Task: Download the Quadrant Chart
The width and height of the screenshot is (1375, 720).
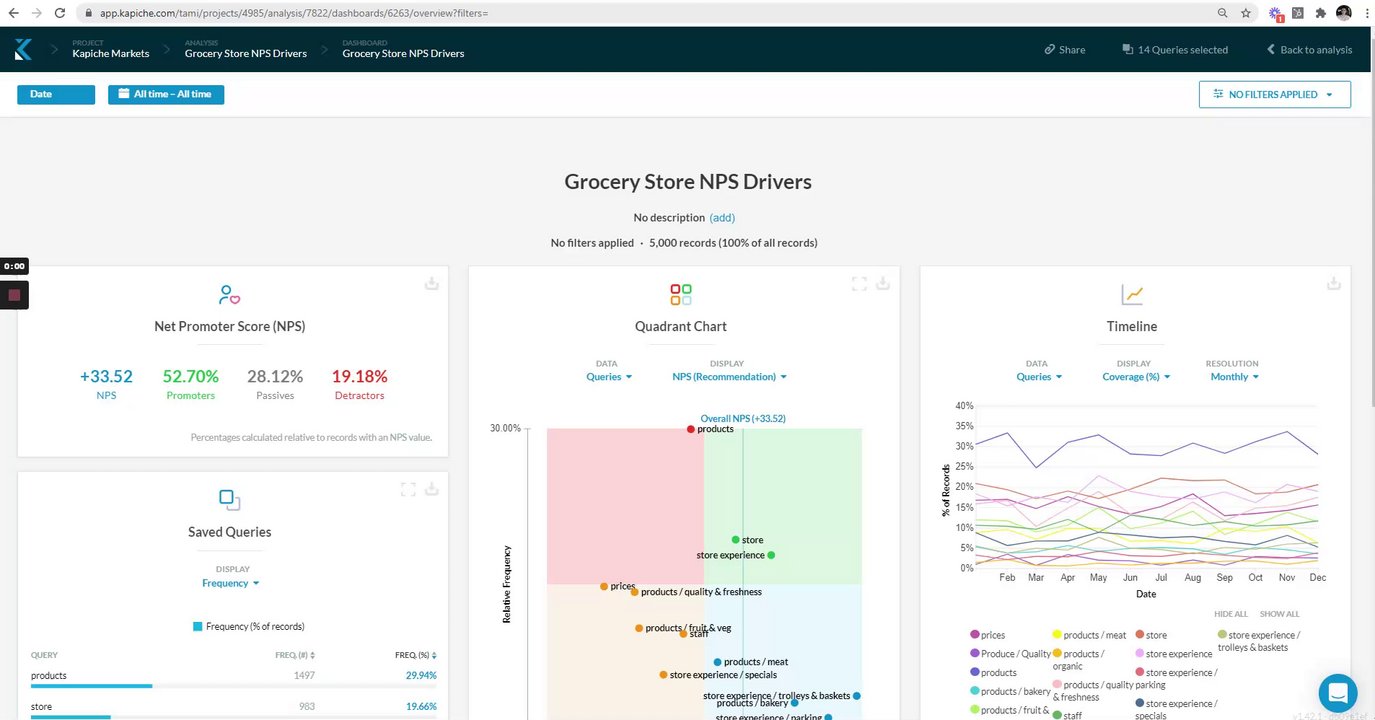Action: point(883,284)
